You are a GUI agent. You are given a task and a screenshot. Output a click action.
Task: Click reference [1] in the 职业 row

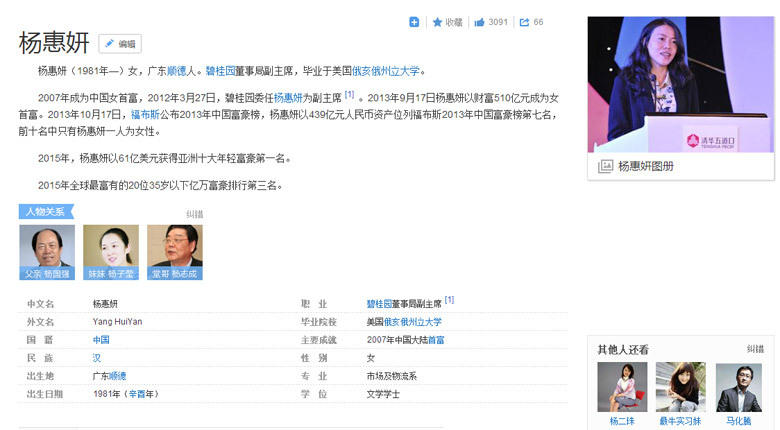pos(449,300)
